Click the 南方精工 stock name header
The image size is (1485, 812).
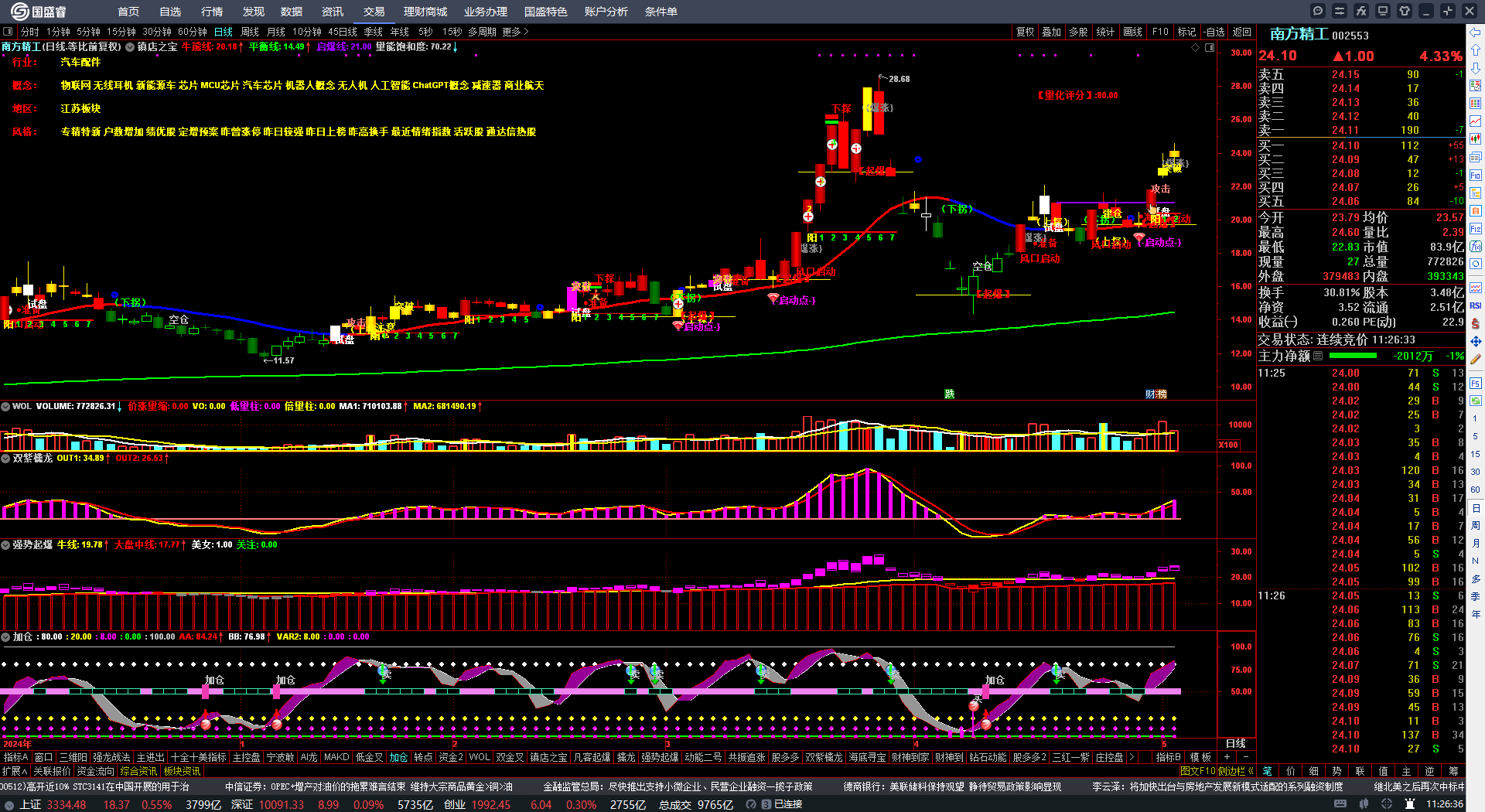[x=1299, y=34]
